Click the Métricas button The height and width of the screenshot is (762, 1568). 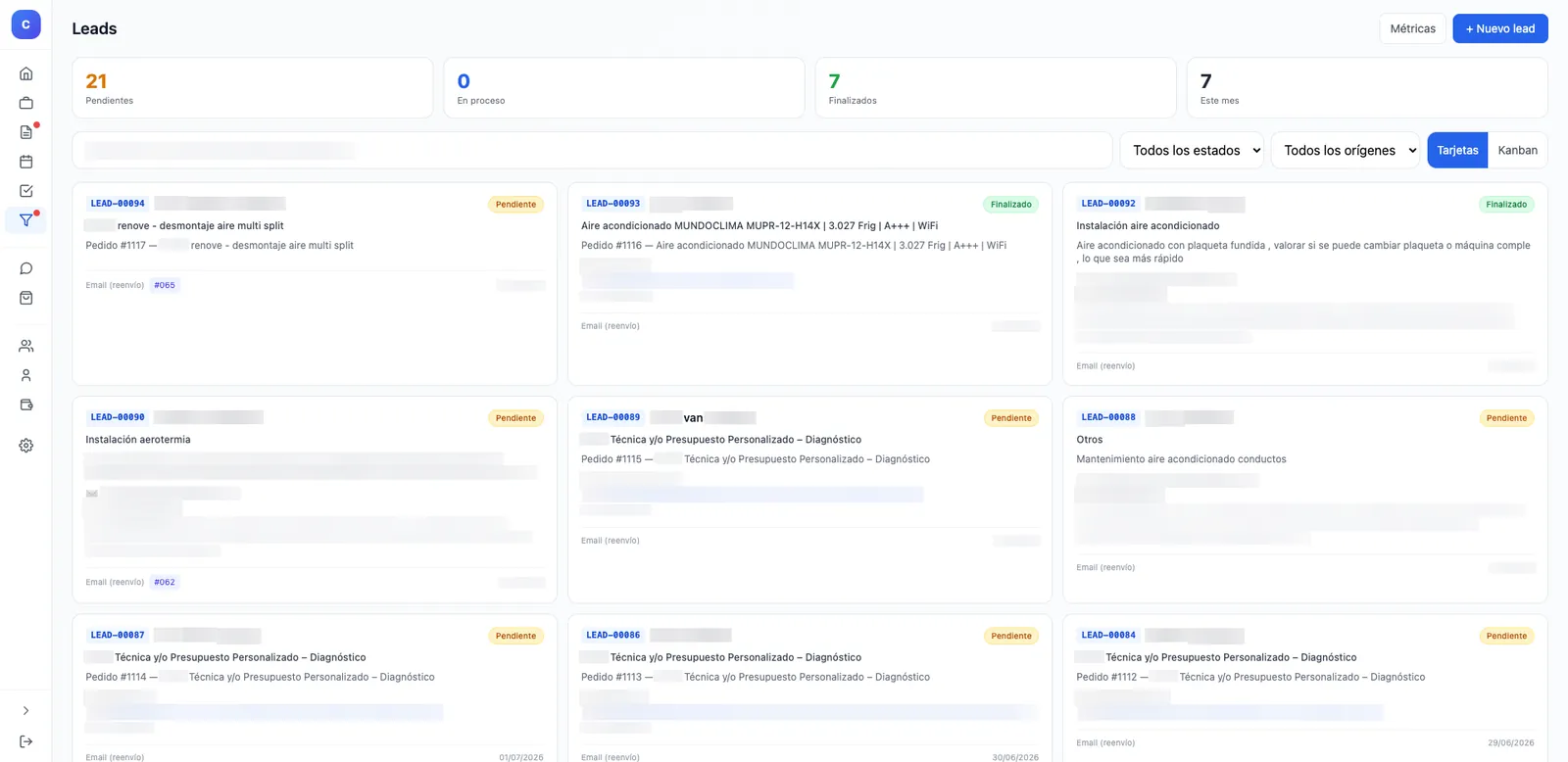[x=1412, y=28]
